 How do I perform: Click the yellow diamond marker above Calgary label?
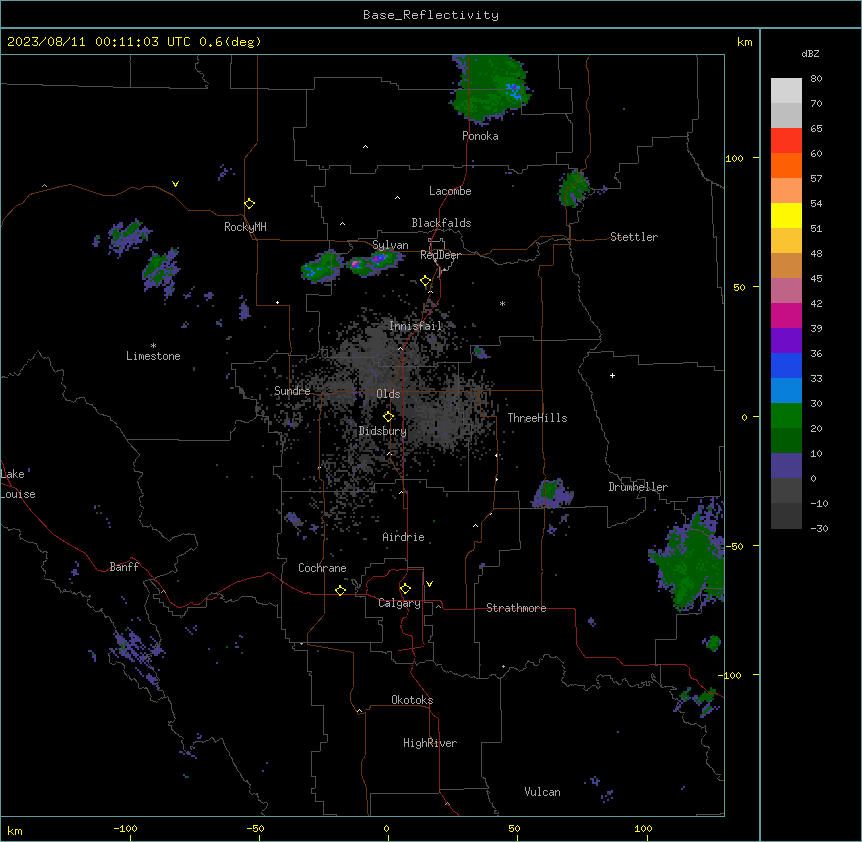pos(405,589)
